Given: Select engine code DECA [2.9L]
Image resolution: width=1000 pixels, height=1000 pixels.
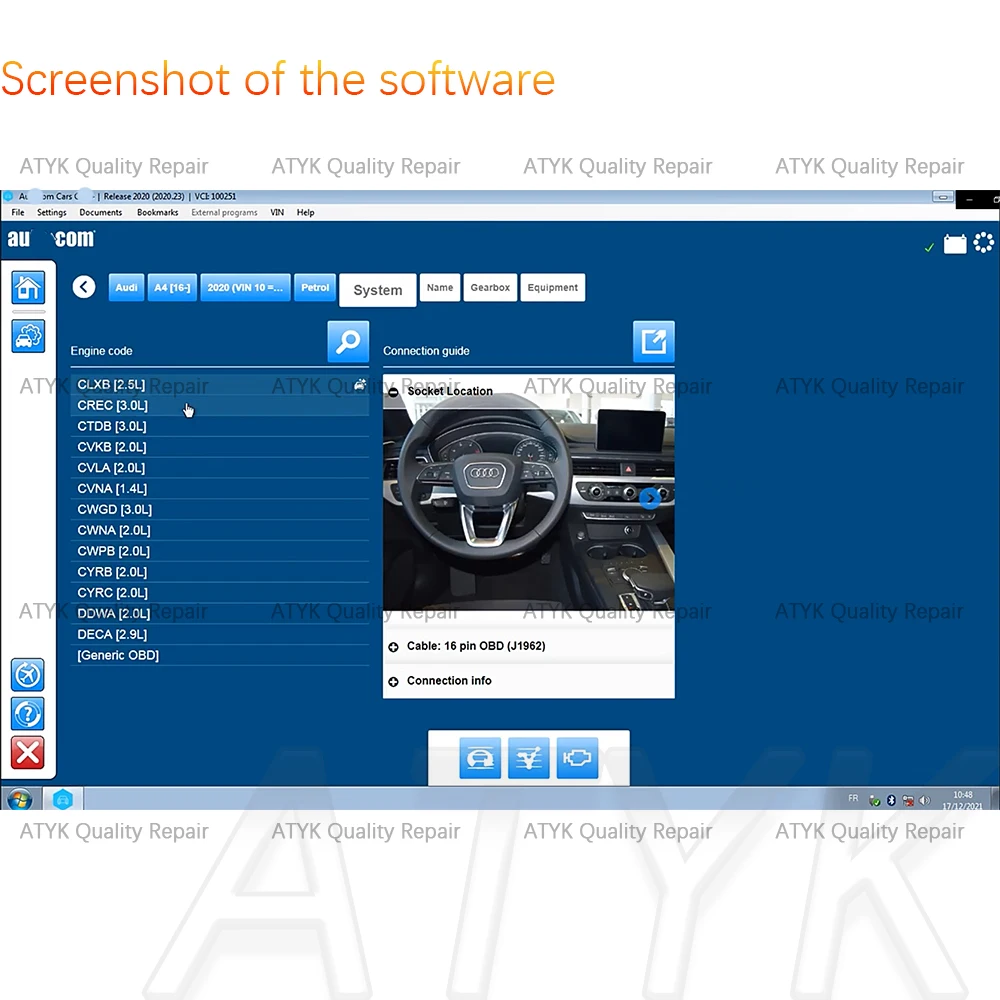Looking at the screenshot, I should (219, 635).
